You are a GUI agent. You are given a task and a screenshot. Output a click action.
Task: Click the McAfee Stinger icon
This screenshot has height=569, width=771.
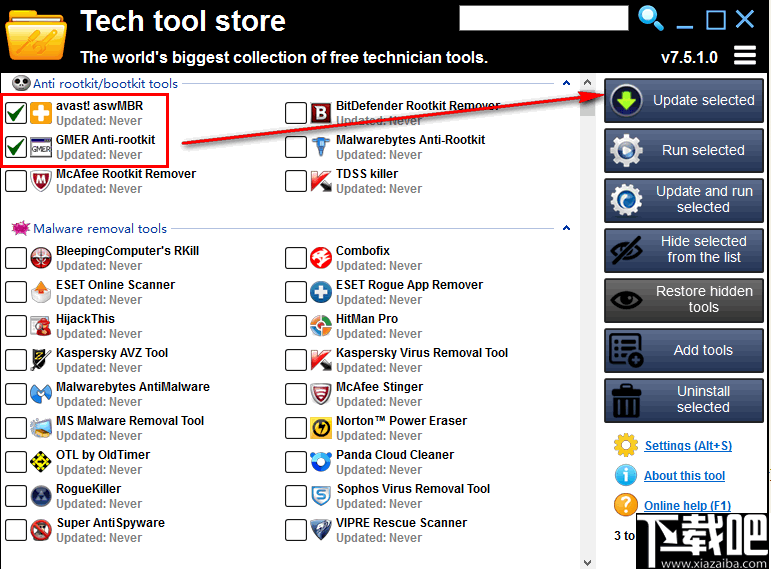tap(321, 393)
